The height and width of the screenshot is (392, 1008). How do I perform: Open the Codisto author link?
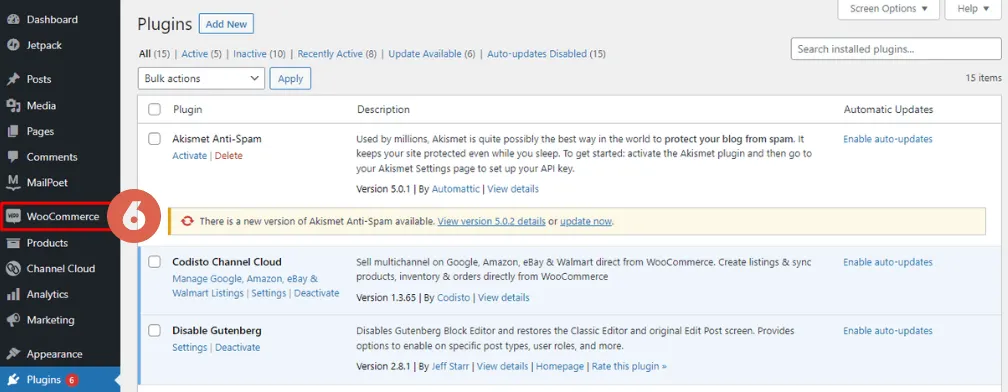[453, 298]
